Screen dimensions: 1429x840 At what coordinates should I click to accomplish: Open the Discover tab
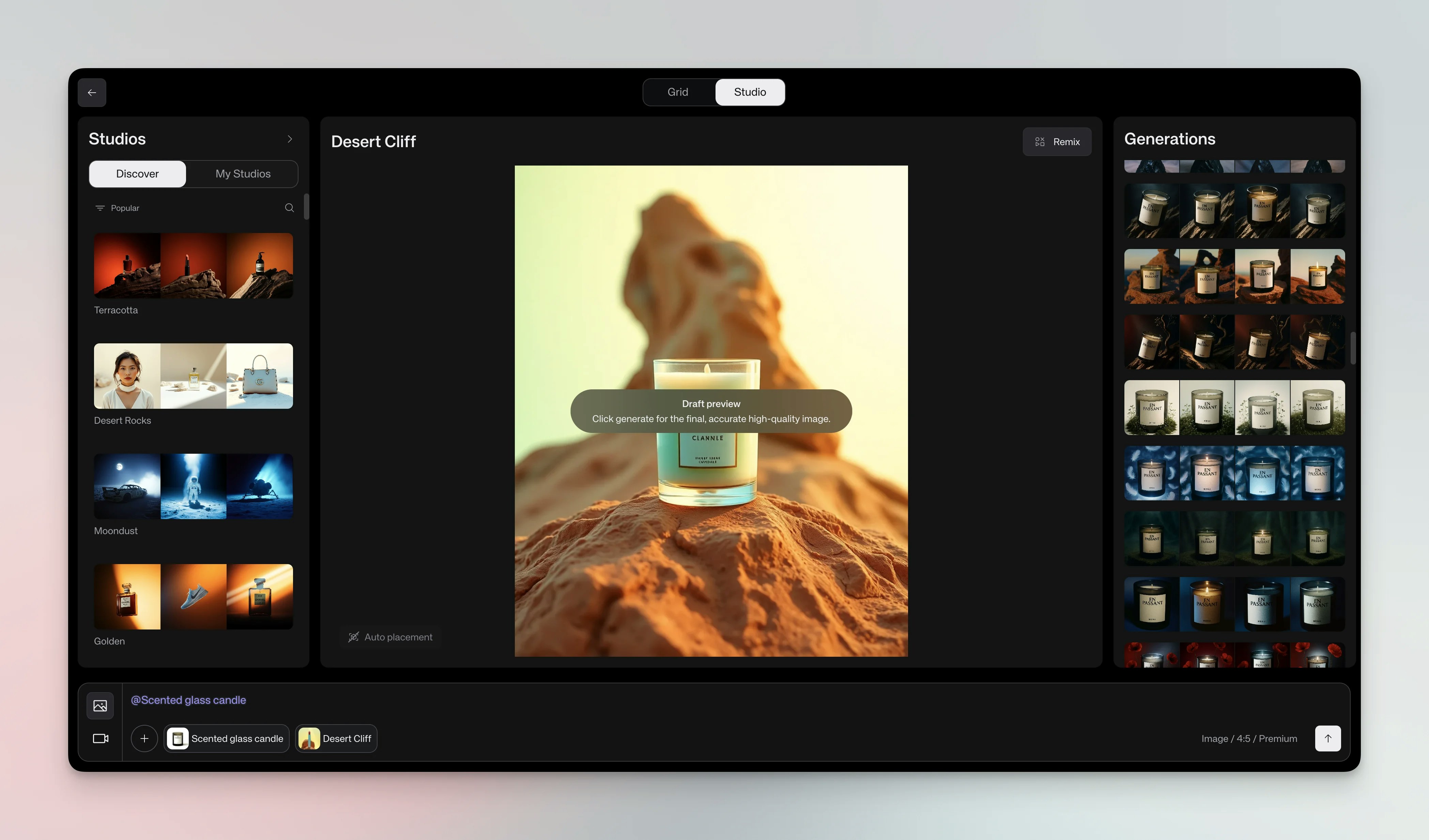pos(137,174)
